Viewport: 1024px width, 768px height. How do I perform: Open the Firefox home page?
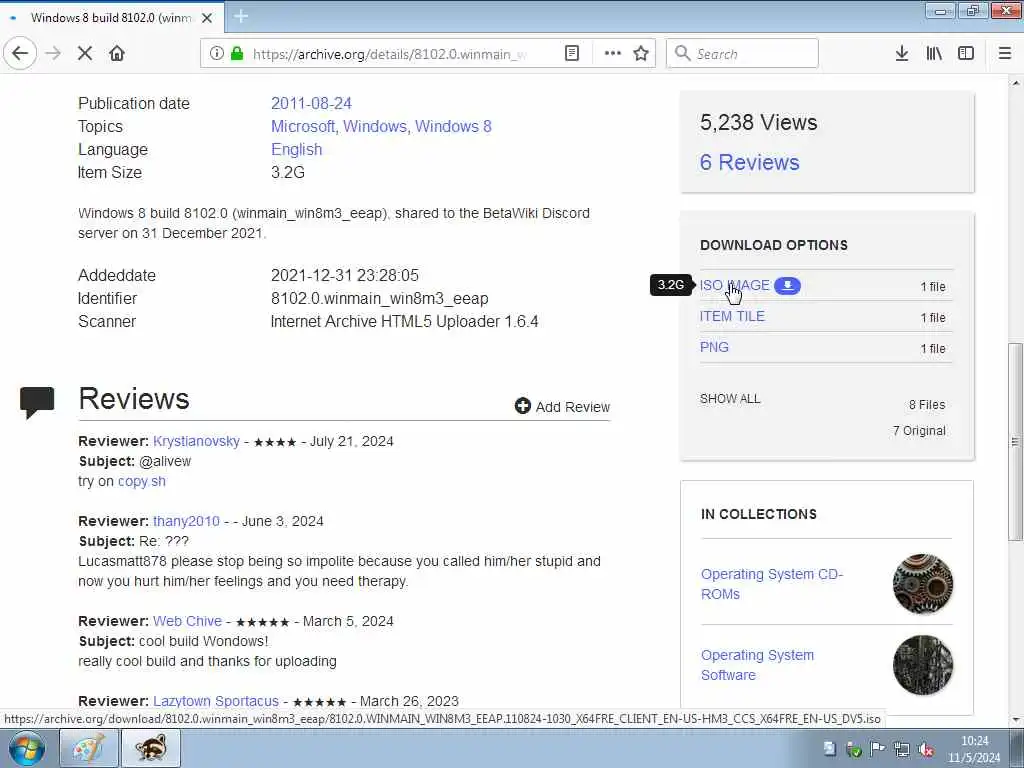point(117,53)
